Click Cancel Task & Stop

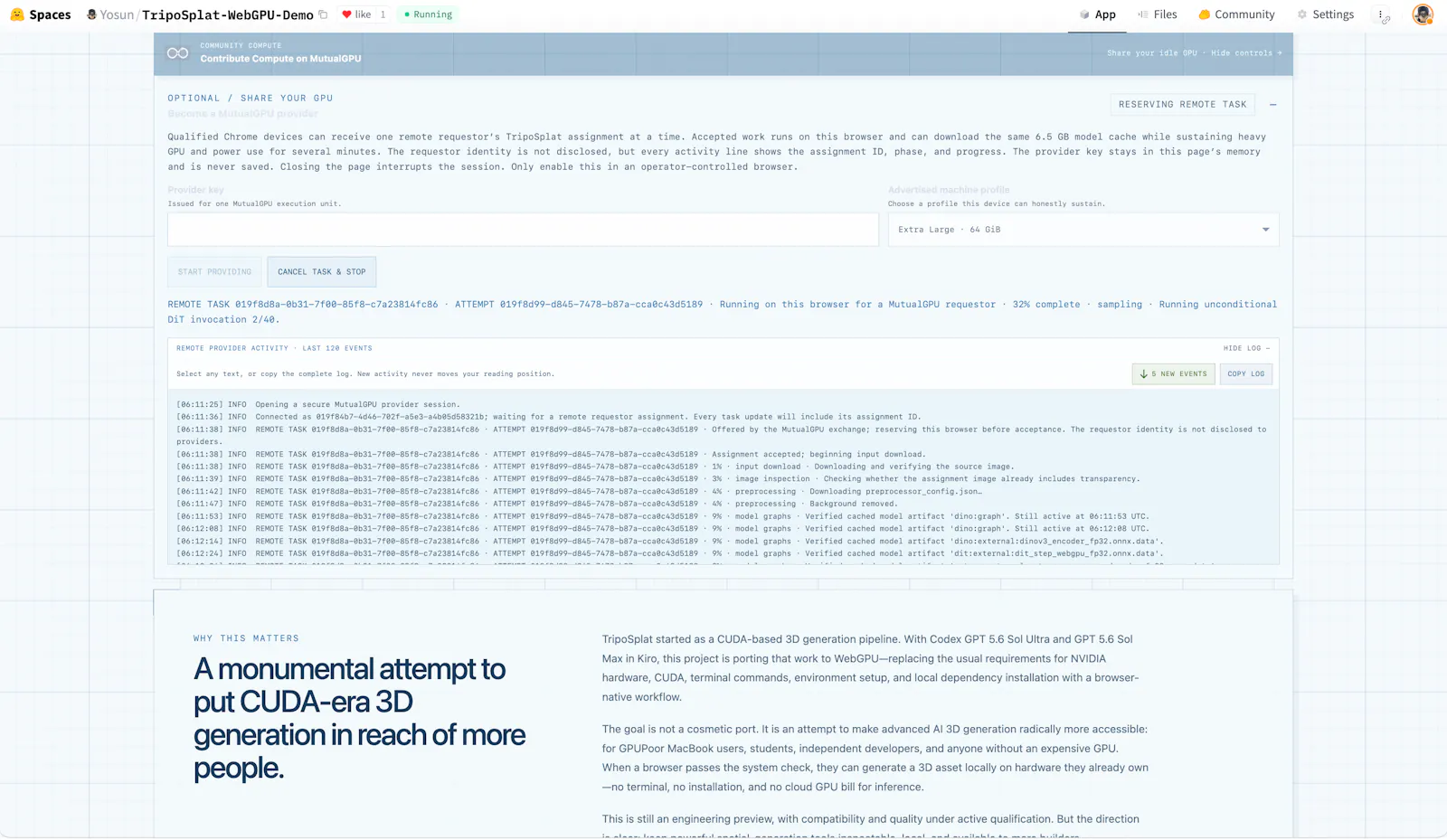click(322, 272)
